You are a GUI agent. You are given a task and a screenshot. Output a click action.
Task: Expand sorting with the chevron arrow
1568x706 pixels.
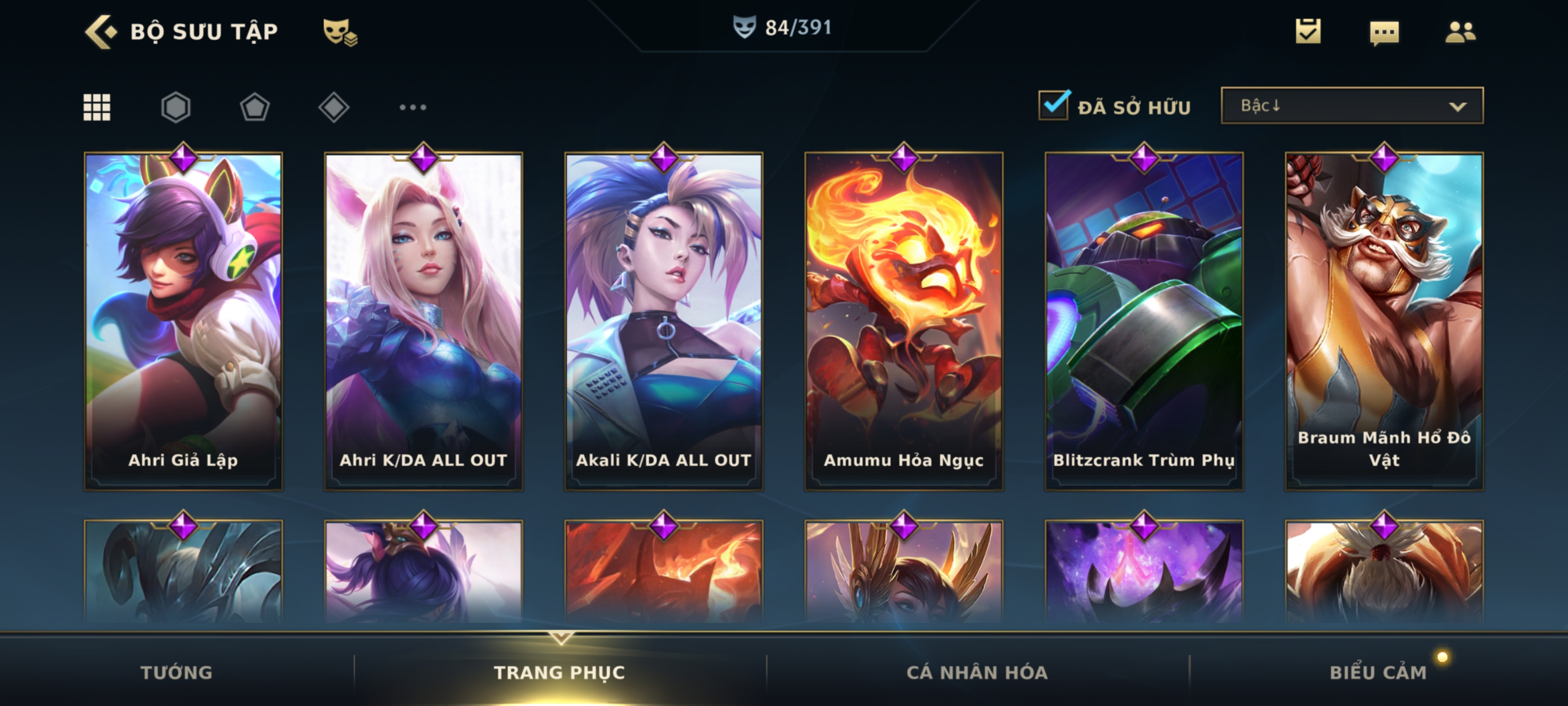pyautogui.click(x=1457, y=106)
